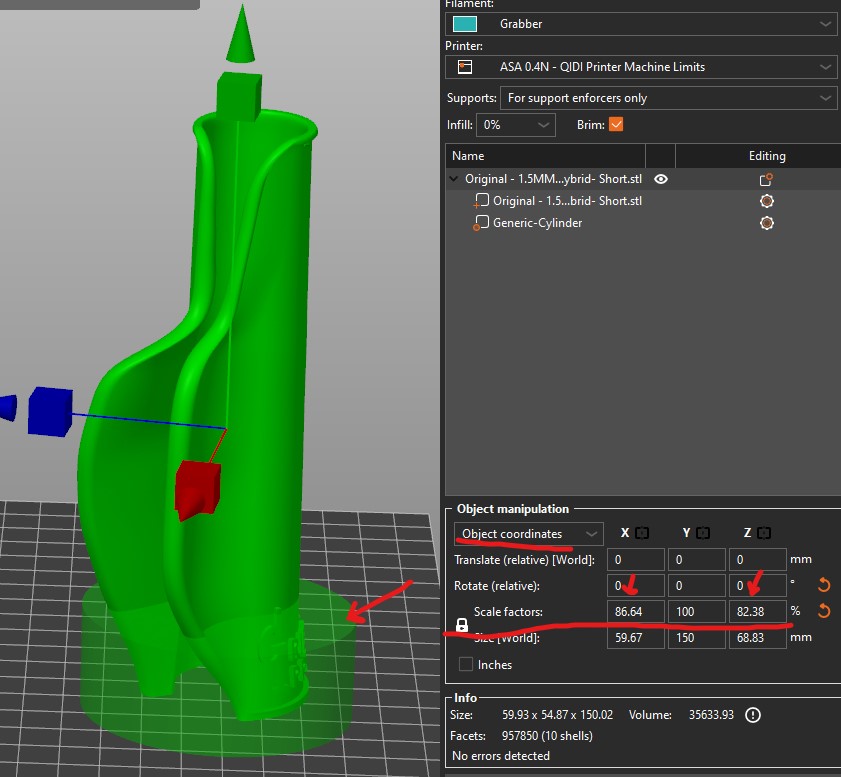The height and width of the screenshot is (777, 841).
Task: Click the Scale factor X field 86.64
Action: pos(636,611)
